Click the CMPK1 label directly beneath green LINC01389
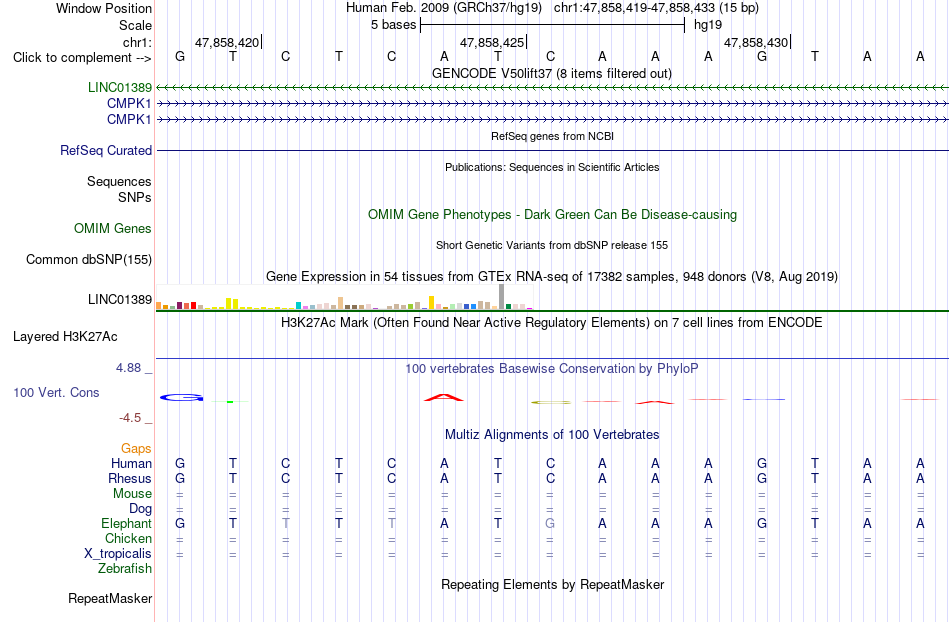The height and width of the screenshot is (622, 950). (129, 103)
